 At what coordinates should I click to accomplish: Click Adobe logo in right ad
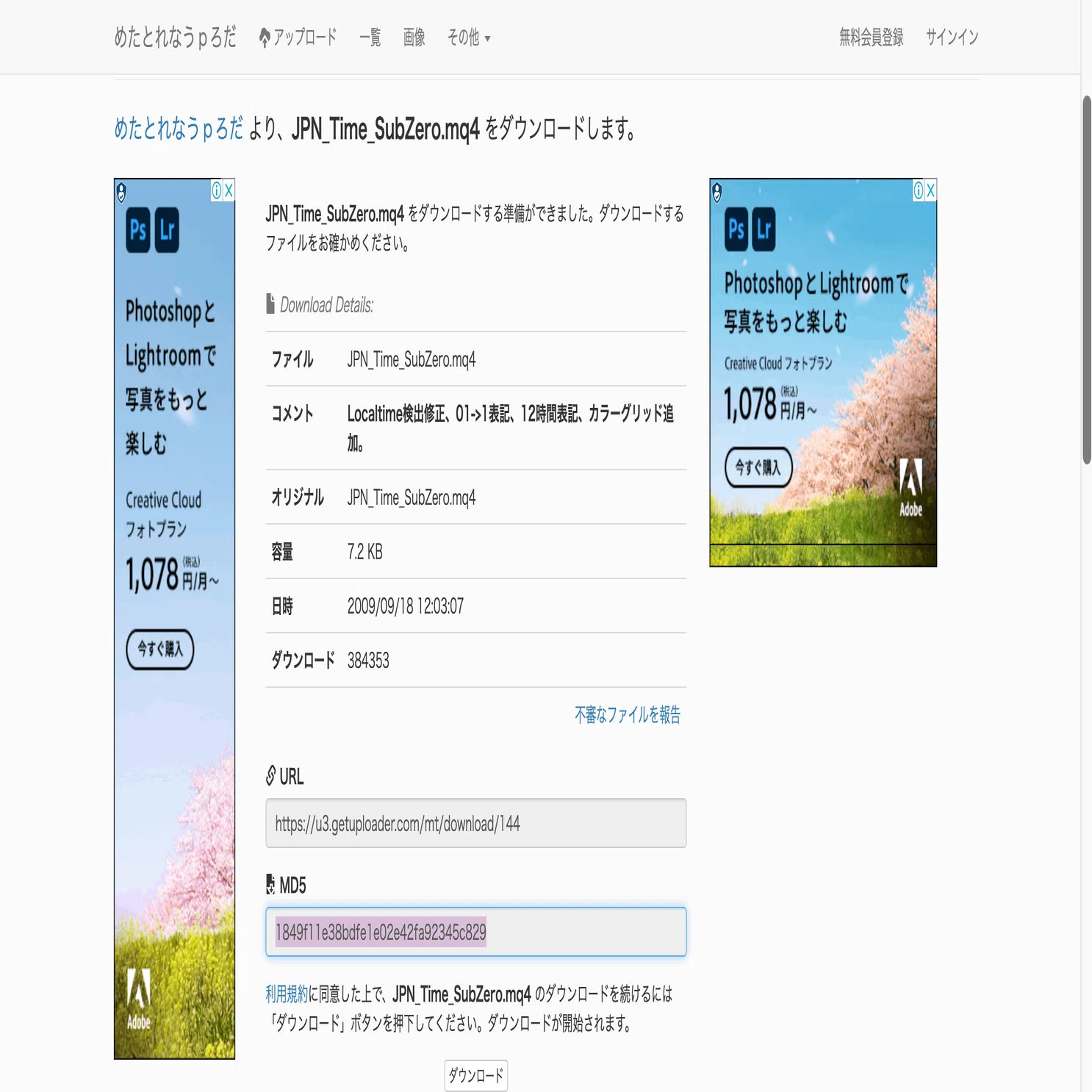[x=911, y=488]
